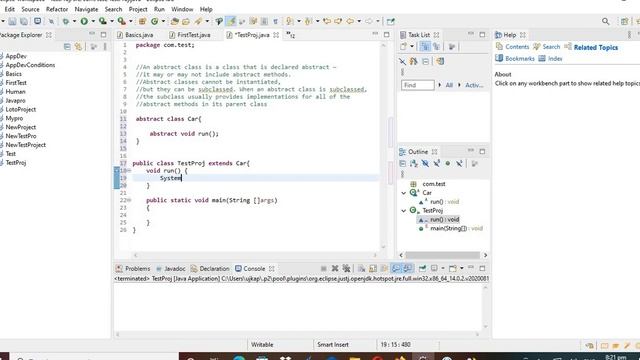The image size is (640, 360).
Task: Open Bookmarks link in Help view
Action: [520, 59]
